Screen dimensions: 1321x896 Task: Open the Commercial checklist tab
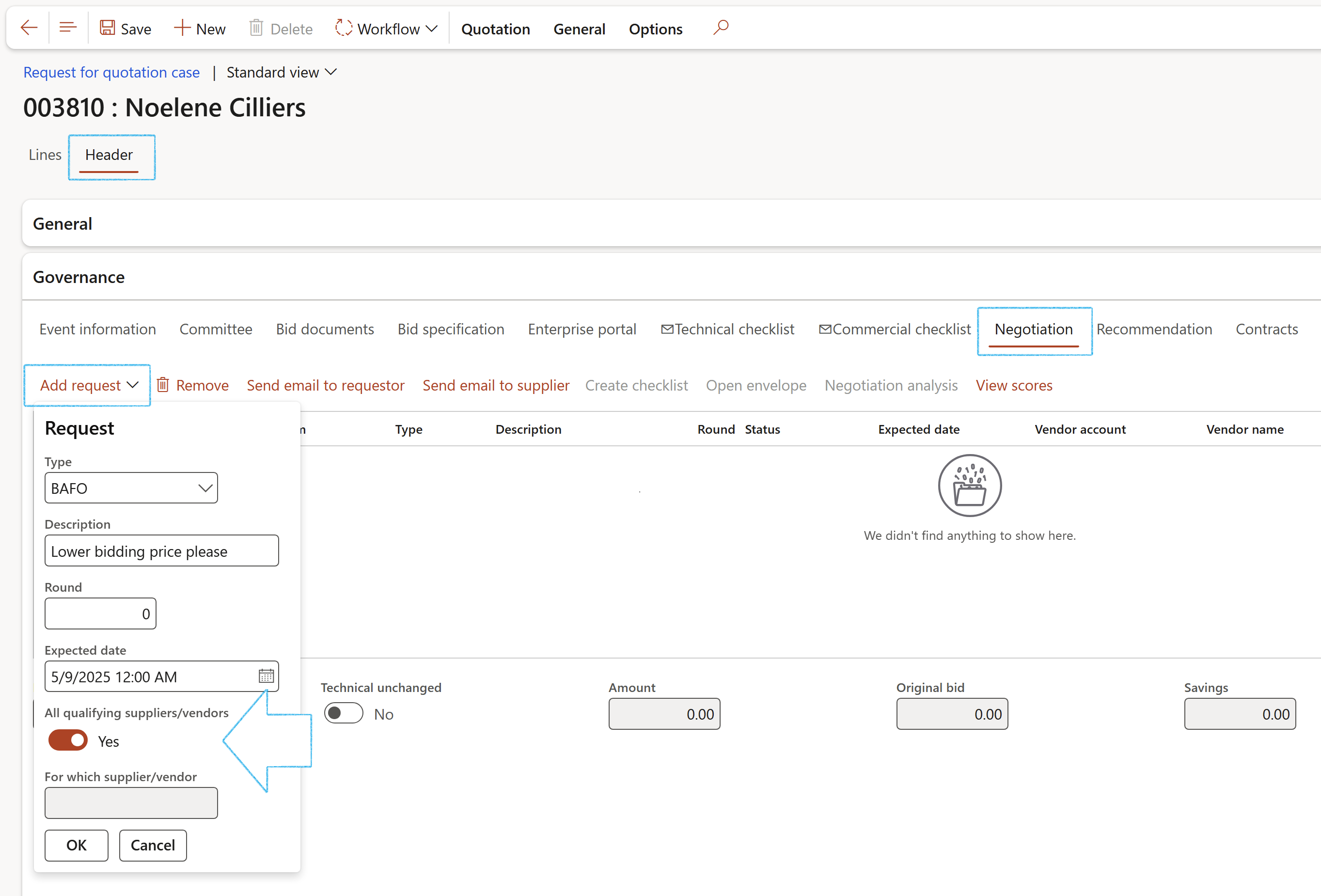coord(895,329)
